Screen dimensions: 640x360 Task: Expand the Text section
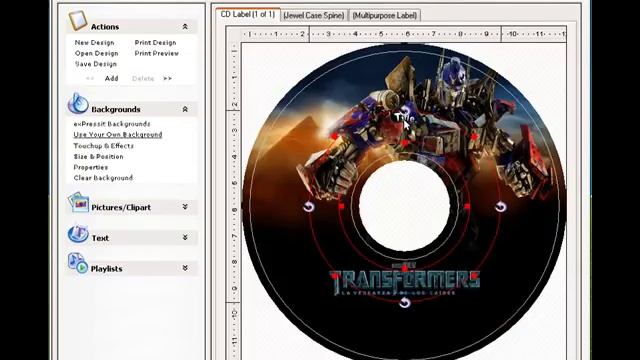point(185,237)
